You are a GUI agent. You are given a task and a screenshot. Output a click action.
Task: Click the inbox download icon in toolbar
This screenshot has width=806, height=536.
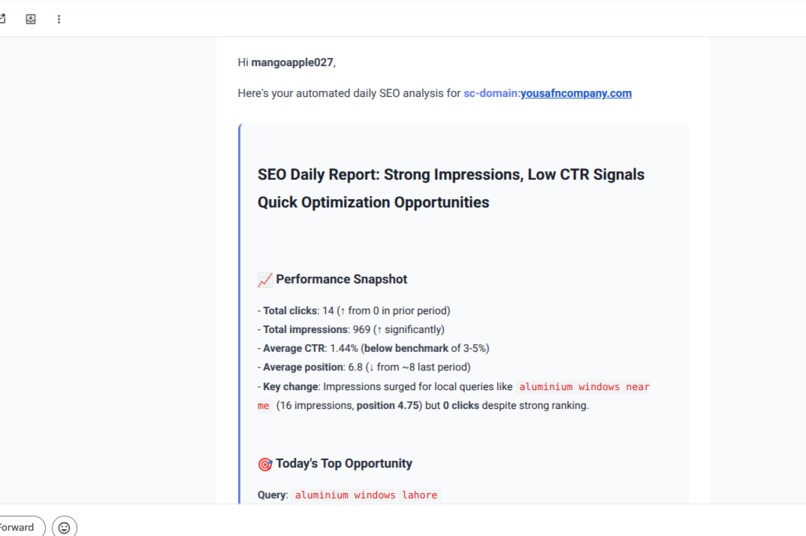coord(31,19)
